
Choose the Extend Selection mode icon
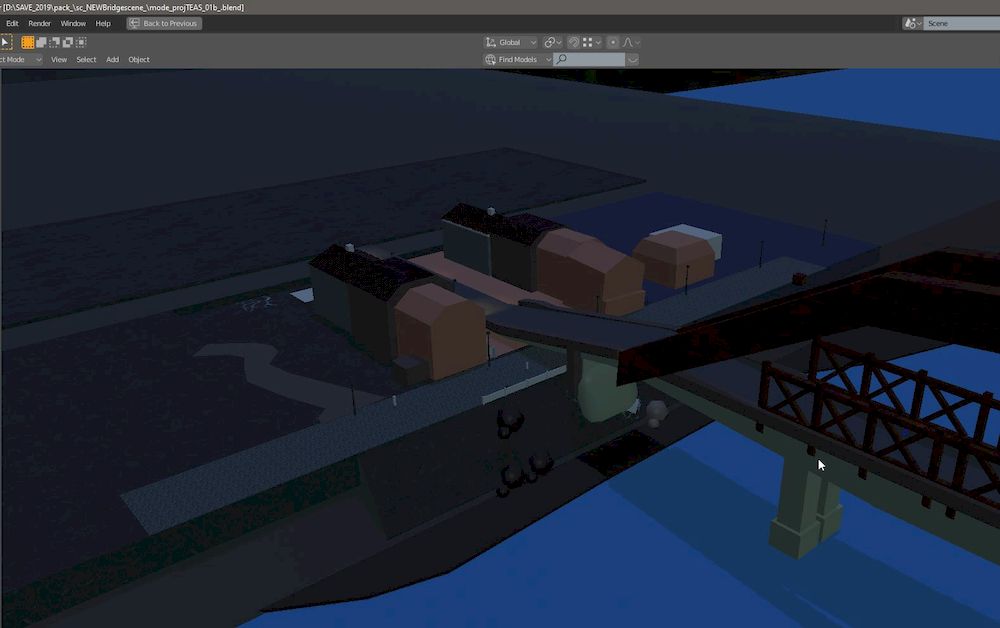pos(41,42)
